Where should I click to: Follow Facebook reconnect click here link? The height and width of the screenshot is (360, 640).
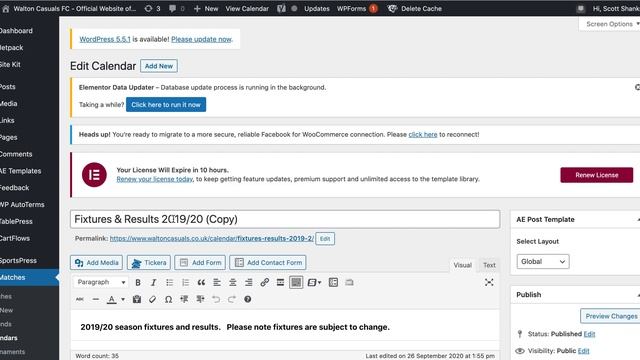pyautogui.click(x=422, y=134)
